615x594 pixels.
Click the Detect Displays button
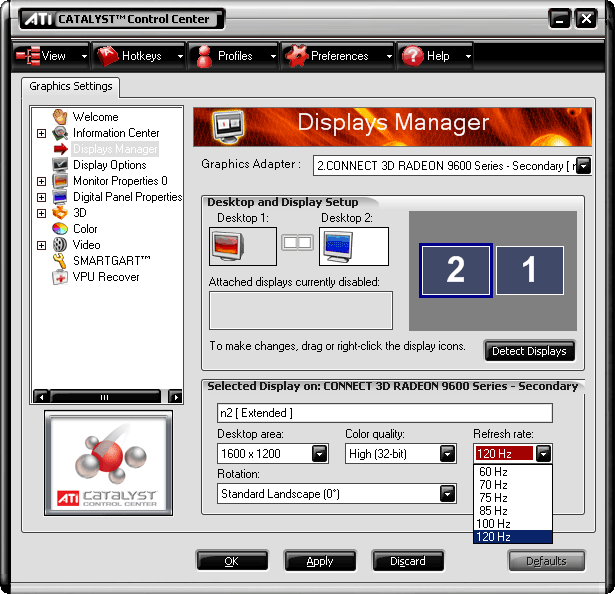[529, 351]
